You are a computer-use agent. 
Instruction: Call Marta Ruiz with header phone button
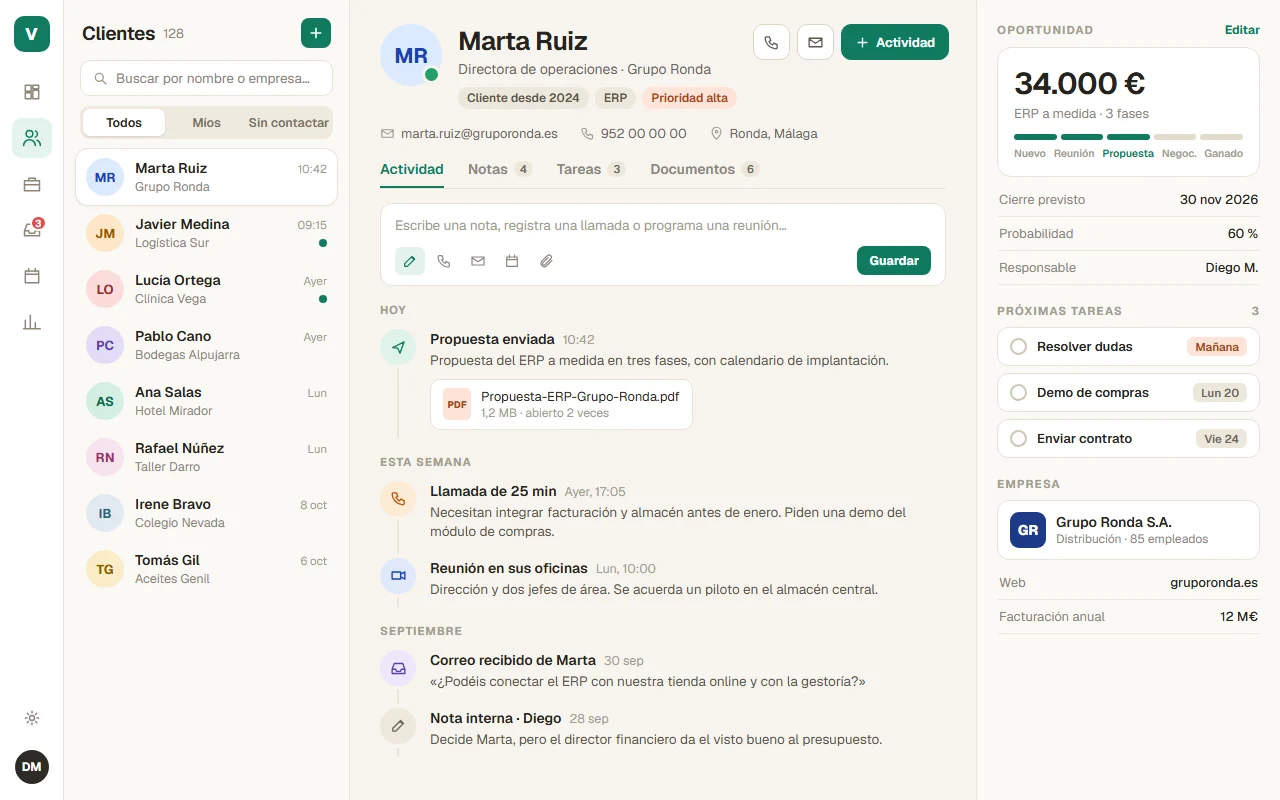coord(771,42)
